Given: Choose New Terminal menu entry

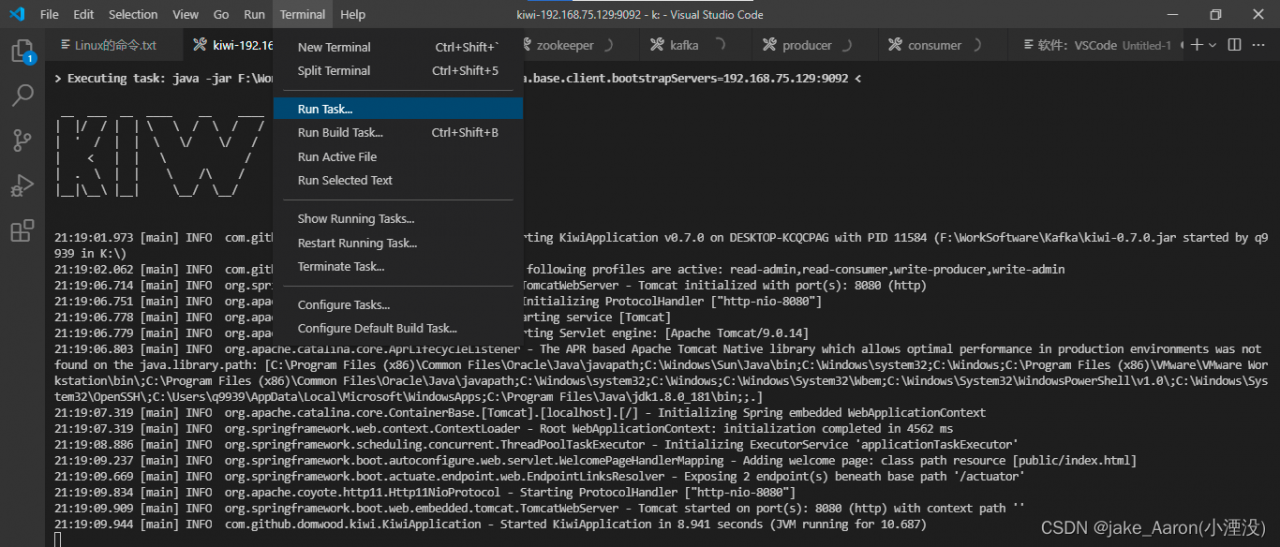Looking at the screenshot, I should [x=334, y=47].
